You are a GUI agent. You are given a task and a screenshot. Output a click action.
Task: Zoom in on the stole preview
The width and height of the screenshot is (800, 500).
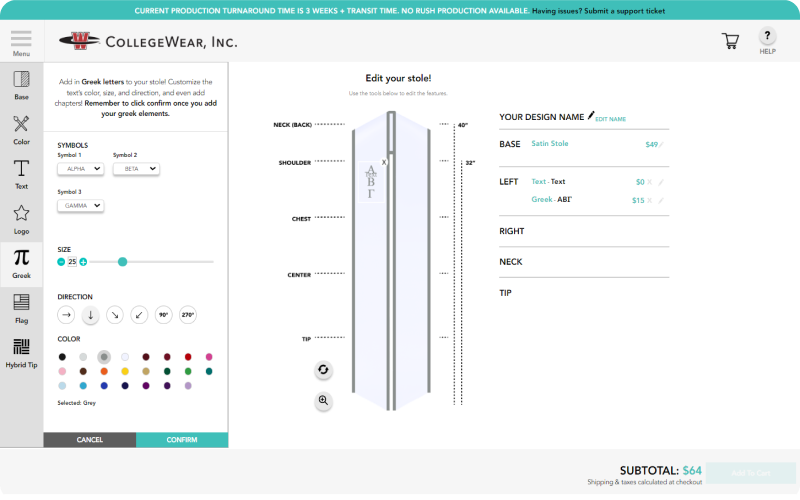323,401
